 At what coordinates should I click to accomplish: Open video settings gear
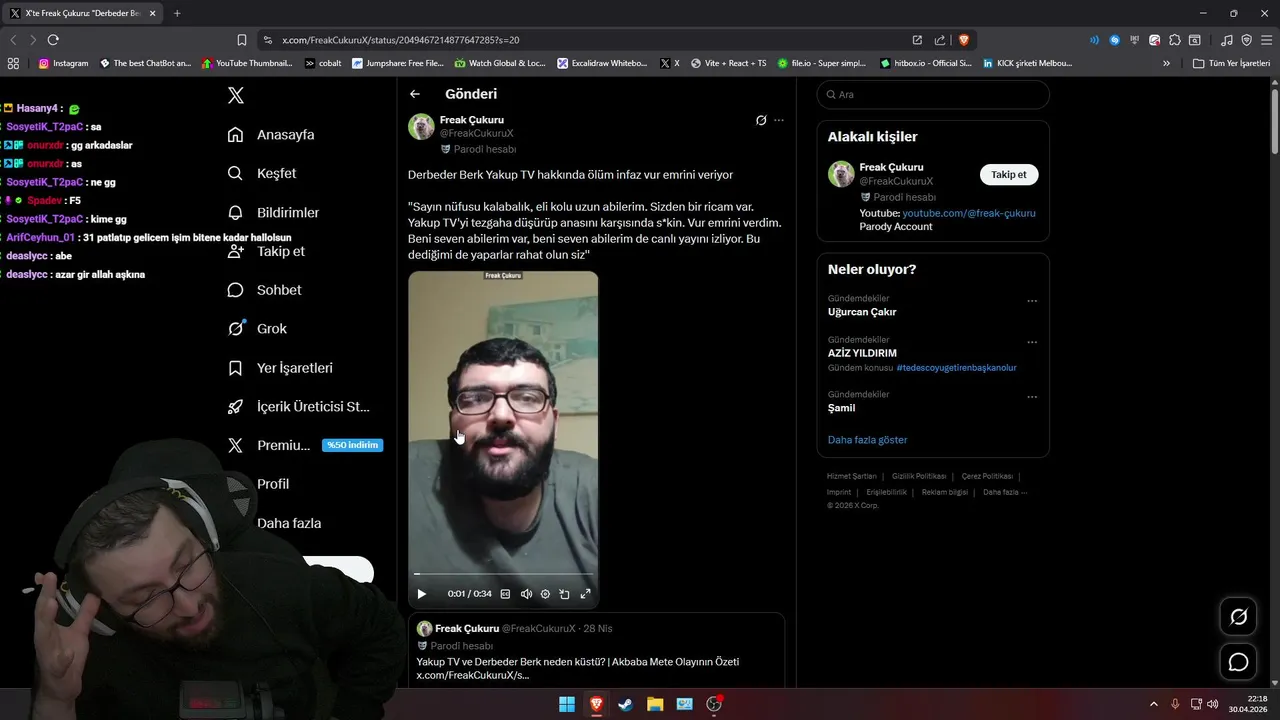point(545,594)
